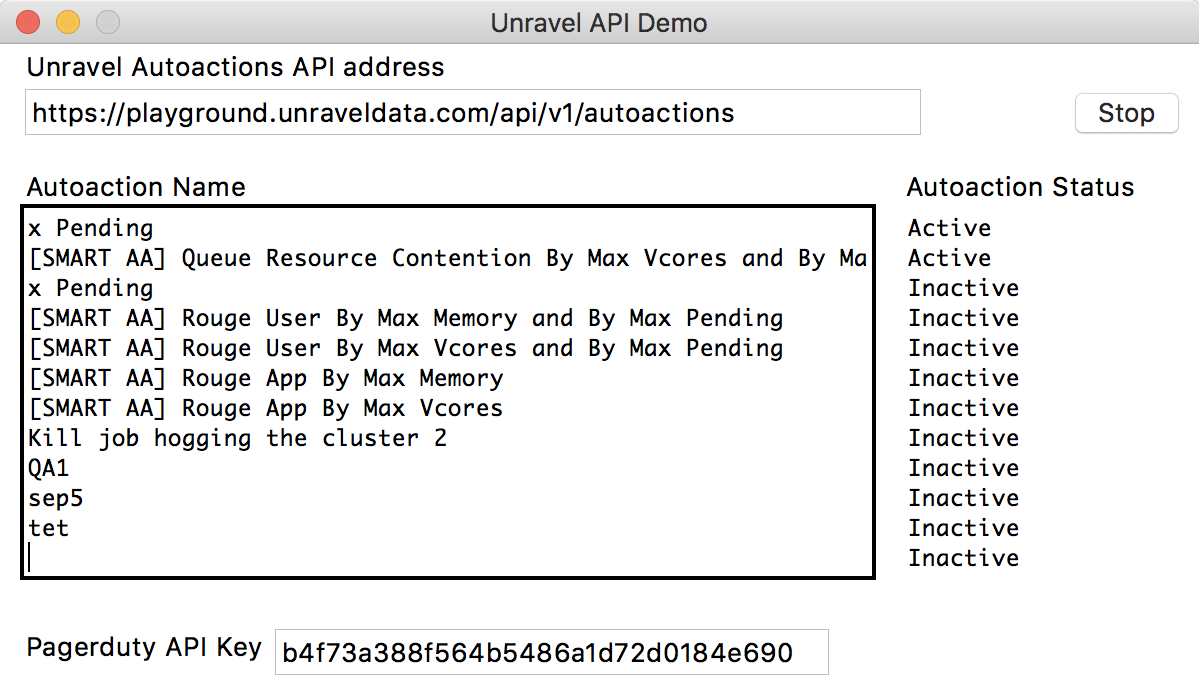Click the 'Unravel Autoactions API address' label

coord(236,67)
